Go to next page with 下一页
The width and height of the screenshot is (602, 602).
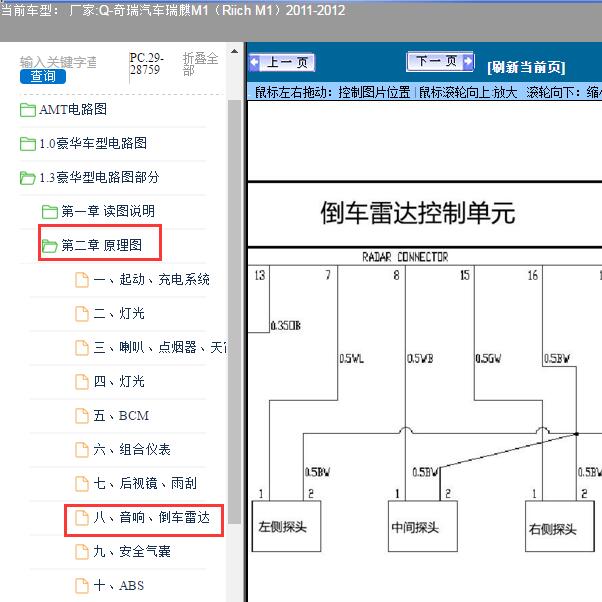440,61
